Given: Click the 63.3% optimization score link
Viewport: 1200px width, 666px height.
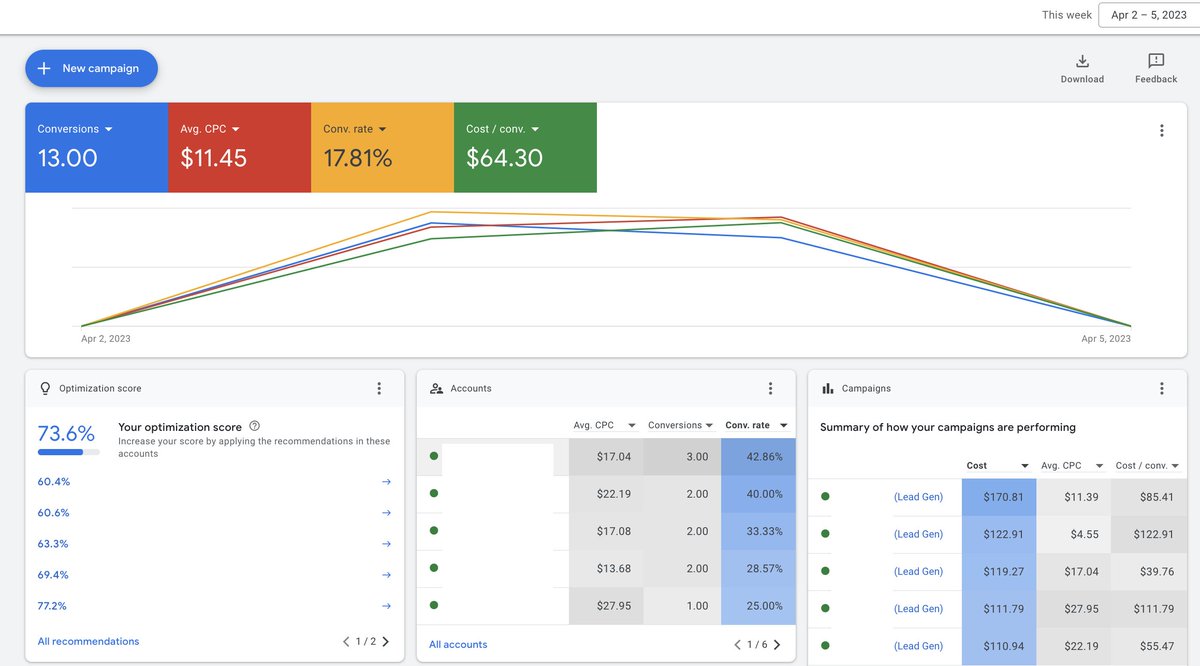Looking at the screenshot, I should coord(54,544).
